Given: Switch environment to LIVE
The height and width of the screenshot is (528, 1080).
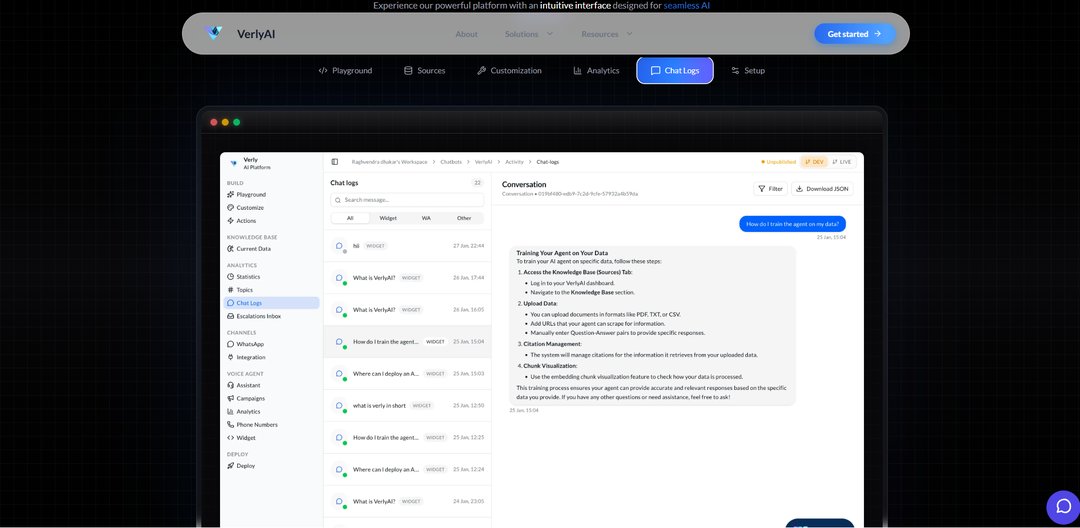Looking at the screenshot, I should click(x=842, y=161).
